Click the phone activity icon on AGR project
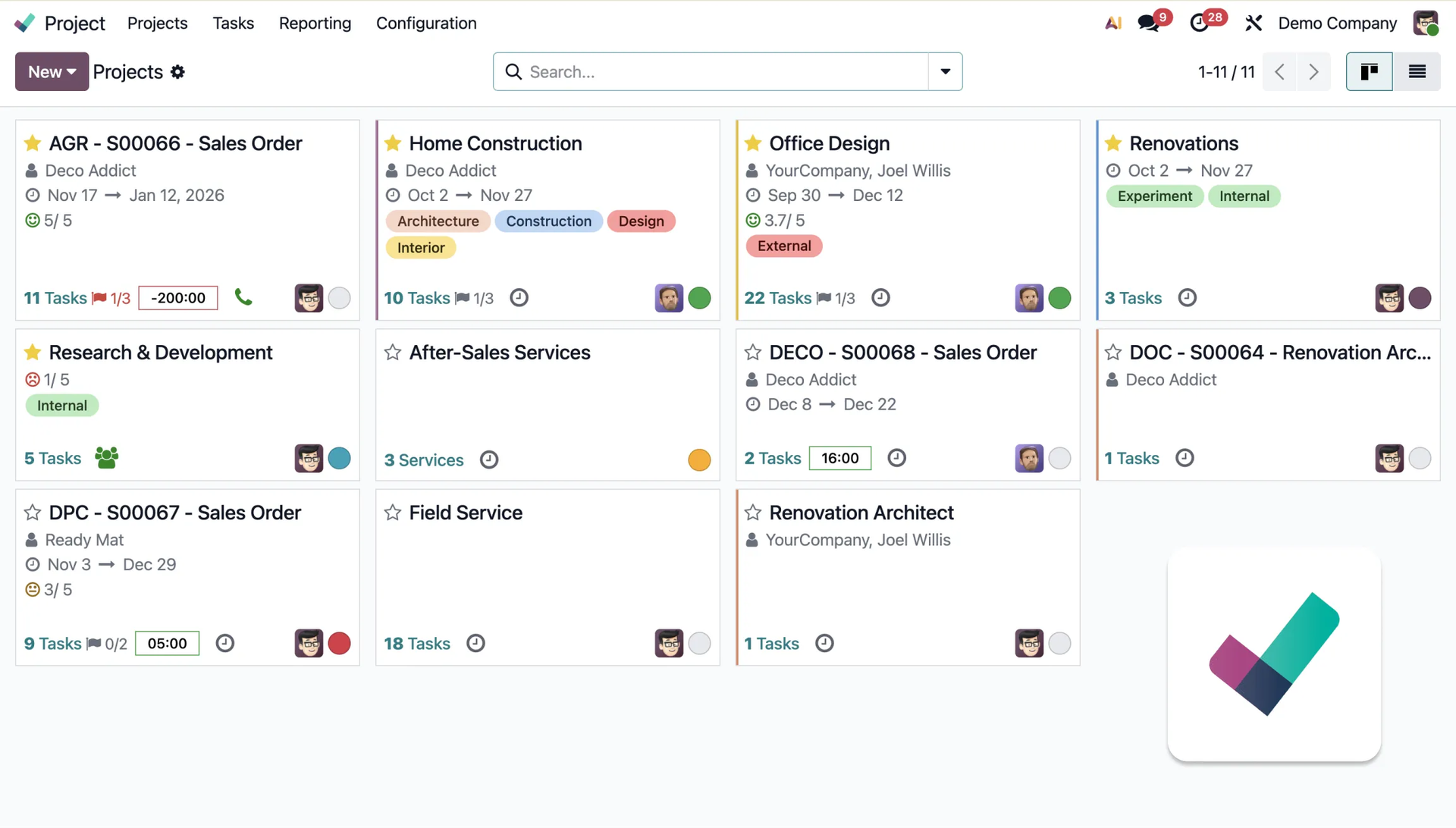 243,297
